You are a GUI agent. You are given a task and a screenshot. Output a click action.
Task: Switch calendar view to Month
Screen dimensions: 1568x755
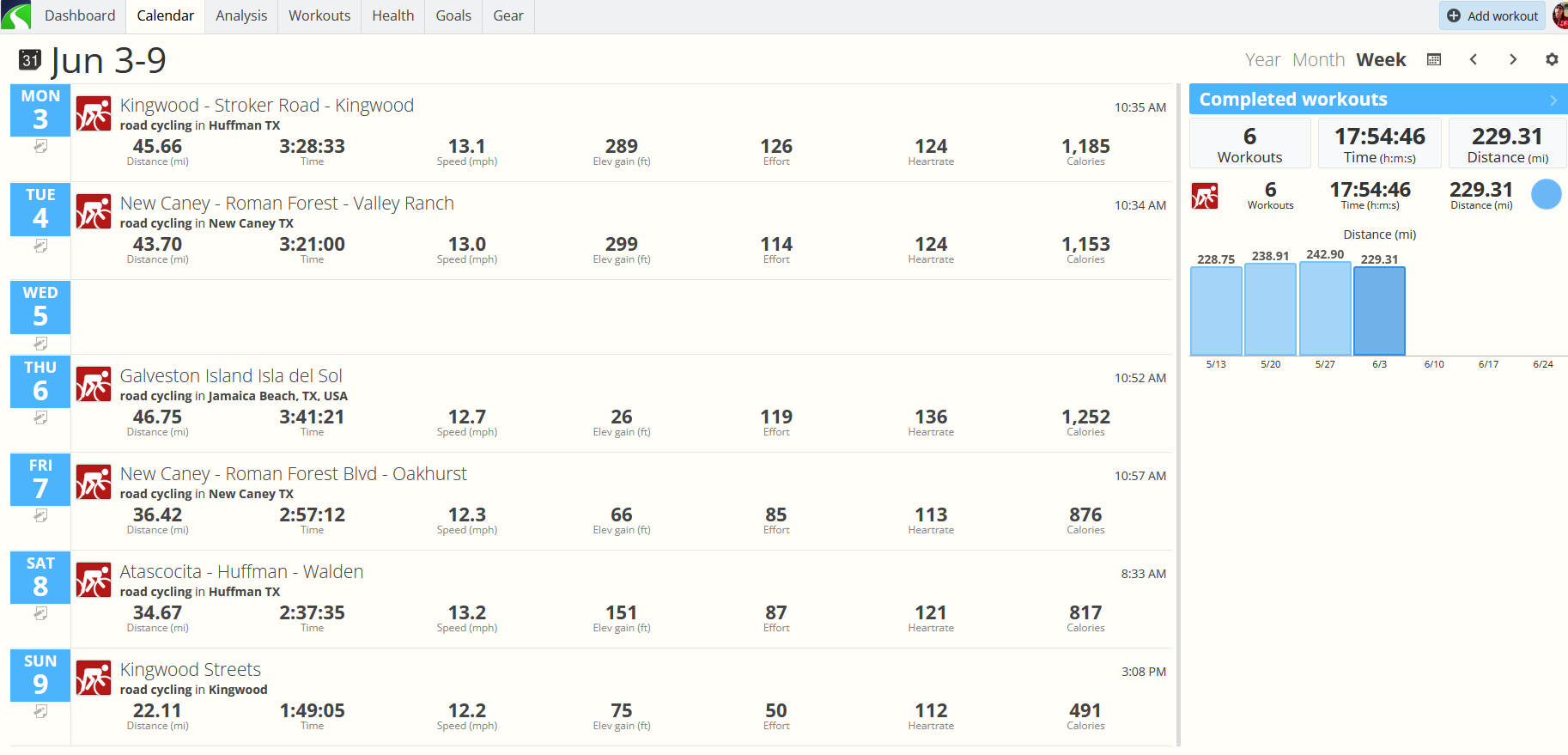1318,59
